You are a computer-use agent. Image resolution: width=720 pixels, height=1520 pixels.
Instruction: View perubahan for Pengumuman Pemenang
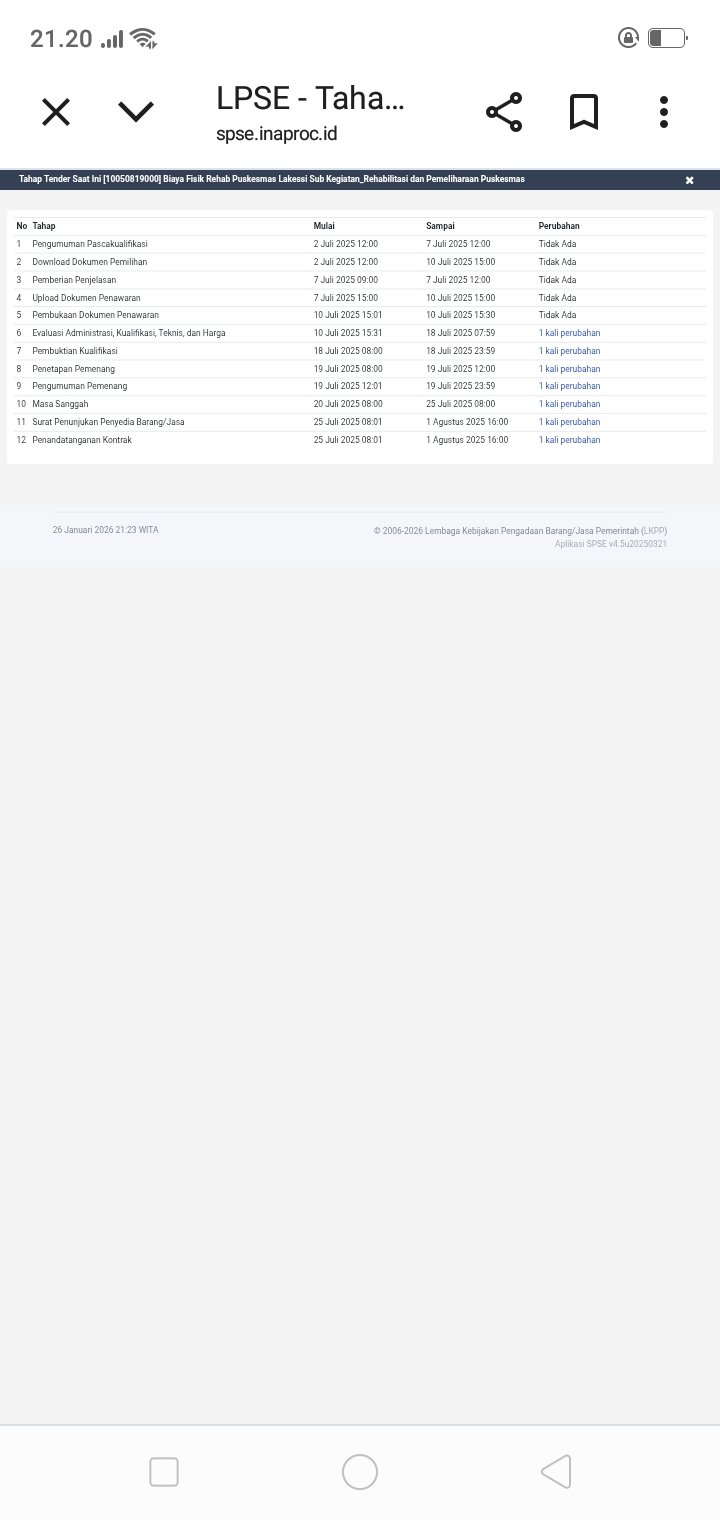(x=569, y=386)
